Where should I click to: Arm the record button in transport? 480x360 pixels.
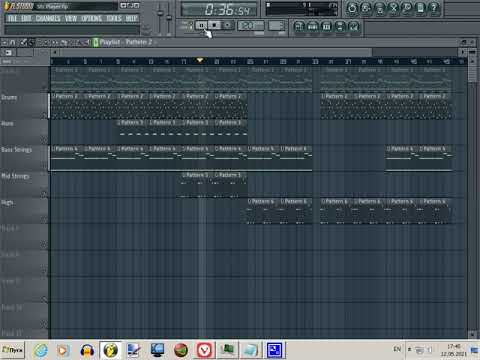pos(227,25)
